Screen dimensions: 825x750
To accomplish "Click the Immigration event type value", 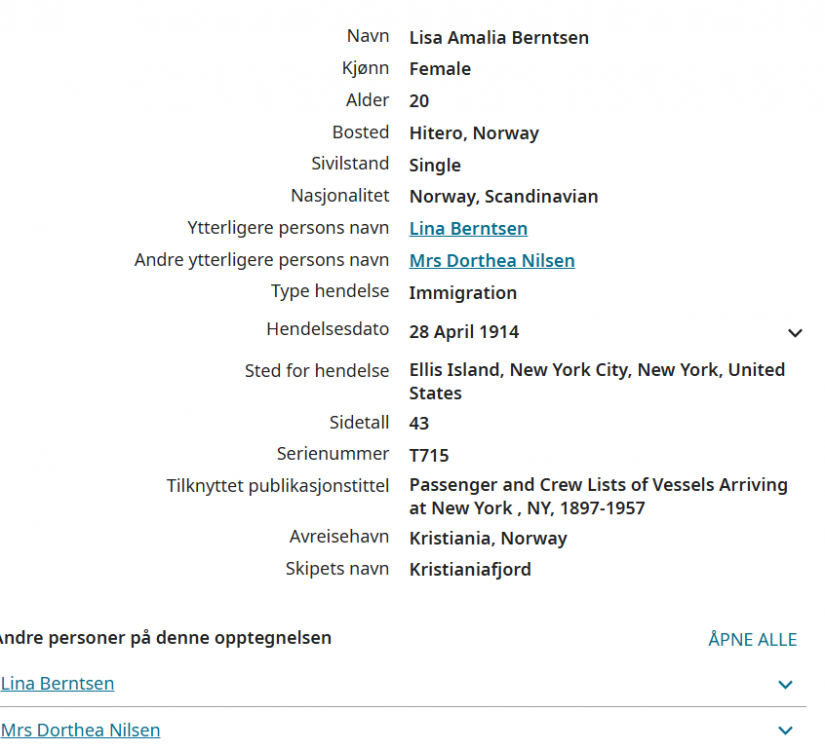I will tap(463, 293).
